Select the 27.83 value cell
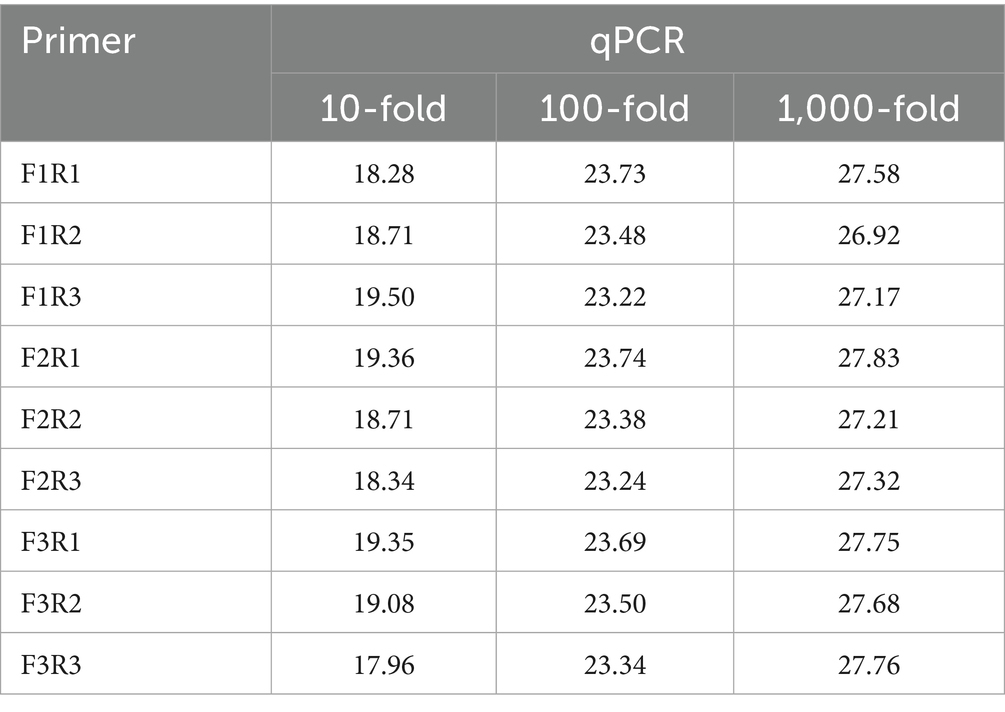This screenshot has height=712, width=1005. (868, 358)
